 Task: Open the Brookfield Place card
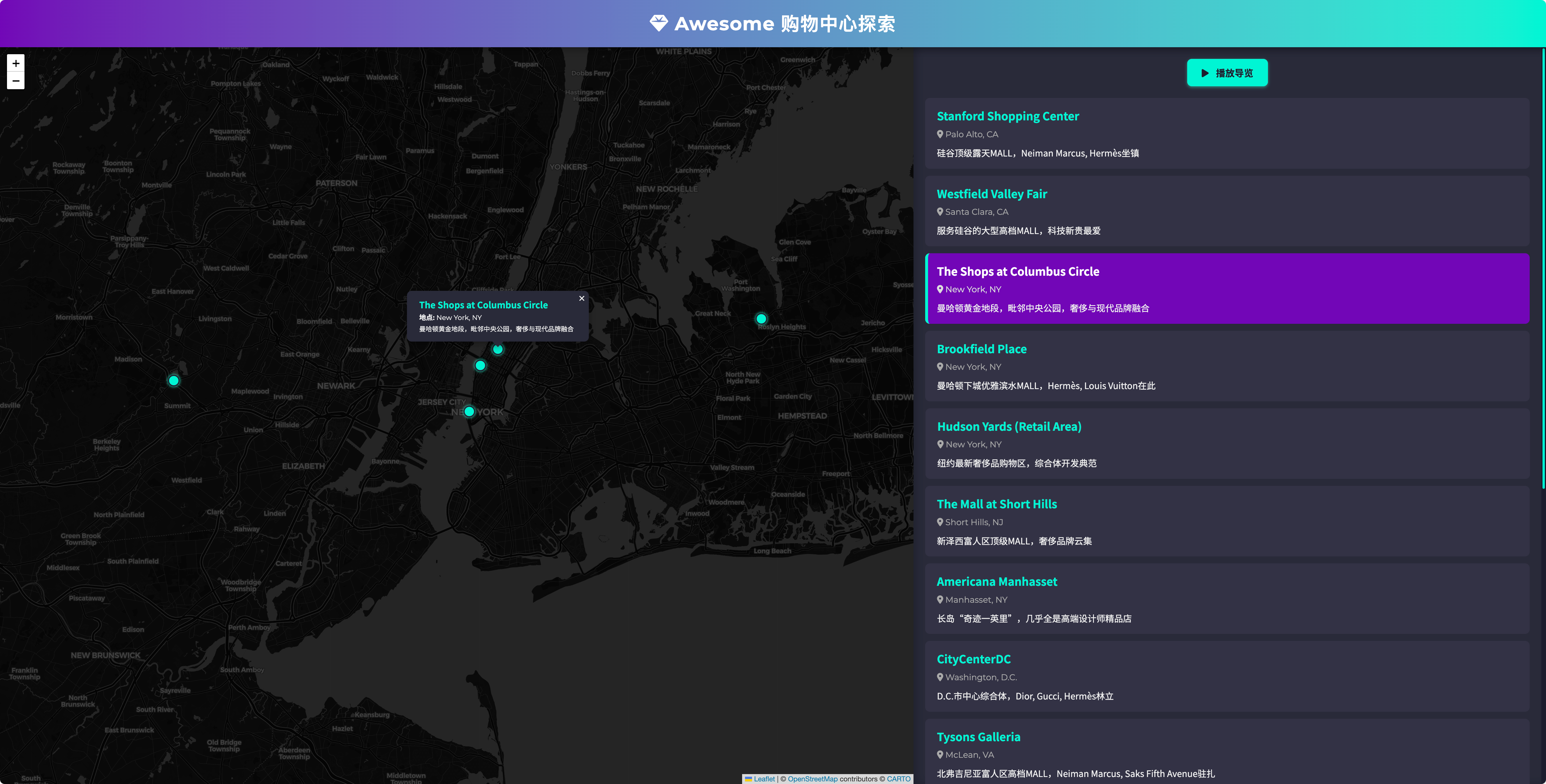coord(1227,366)
